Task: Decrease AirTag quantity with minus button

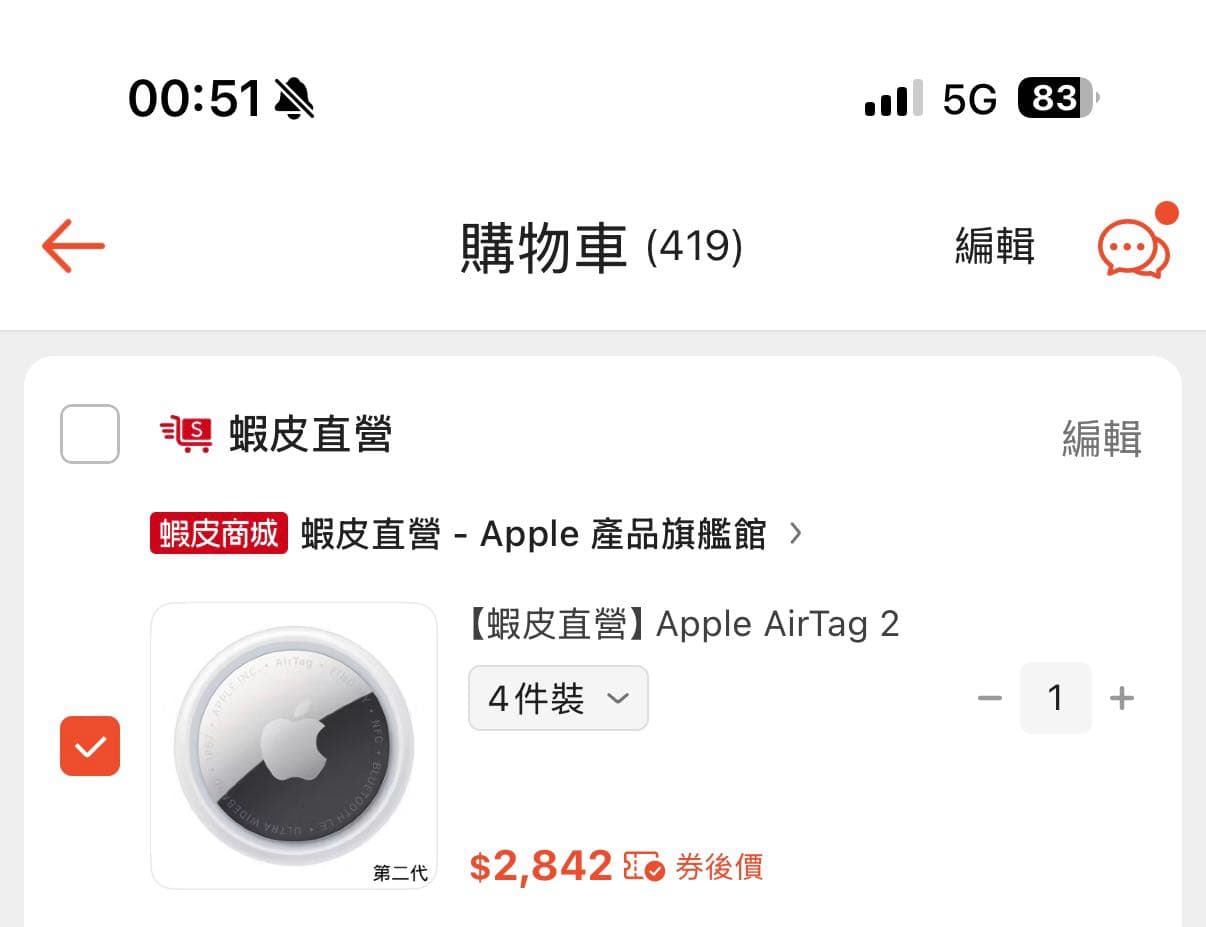Action: point(990,698)
